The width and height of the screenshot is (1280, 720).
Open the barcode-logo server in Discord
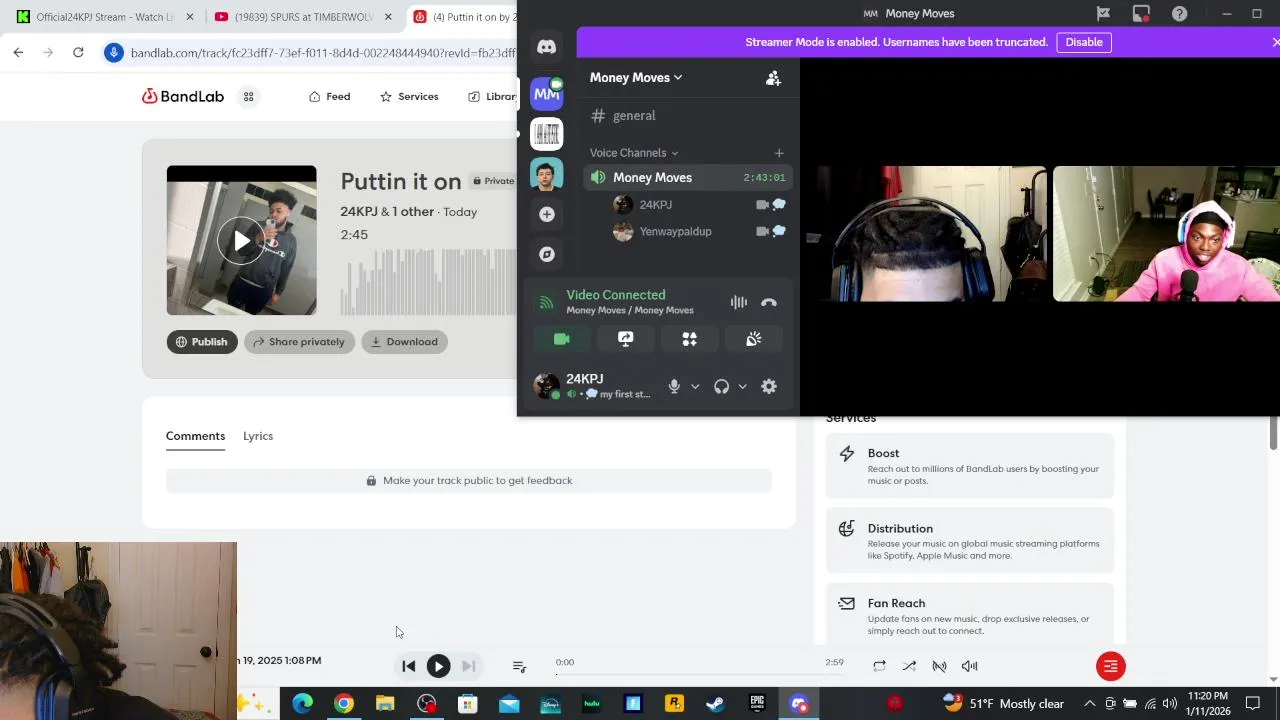[546, 134]
